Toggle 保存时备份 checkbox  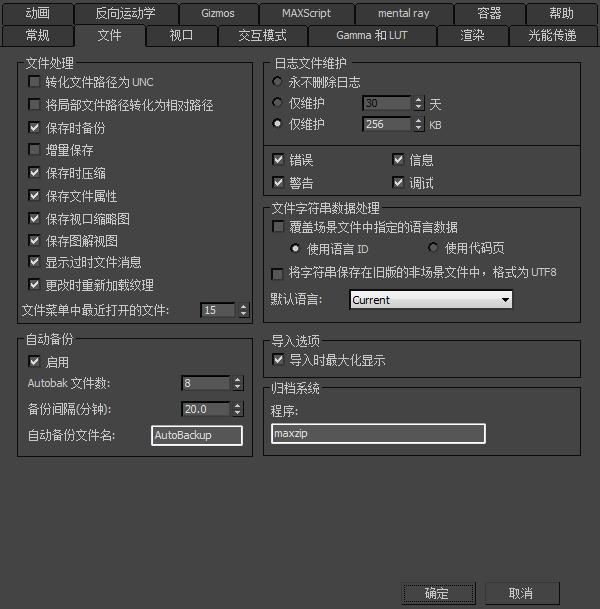[34, 127]
